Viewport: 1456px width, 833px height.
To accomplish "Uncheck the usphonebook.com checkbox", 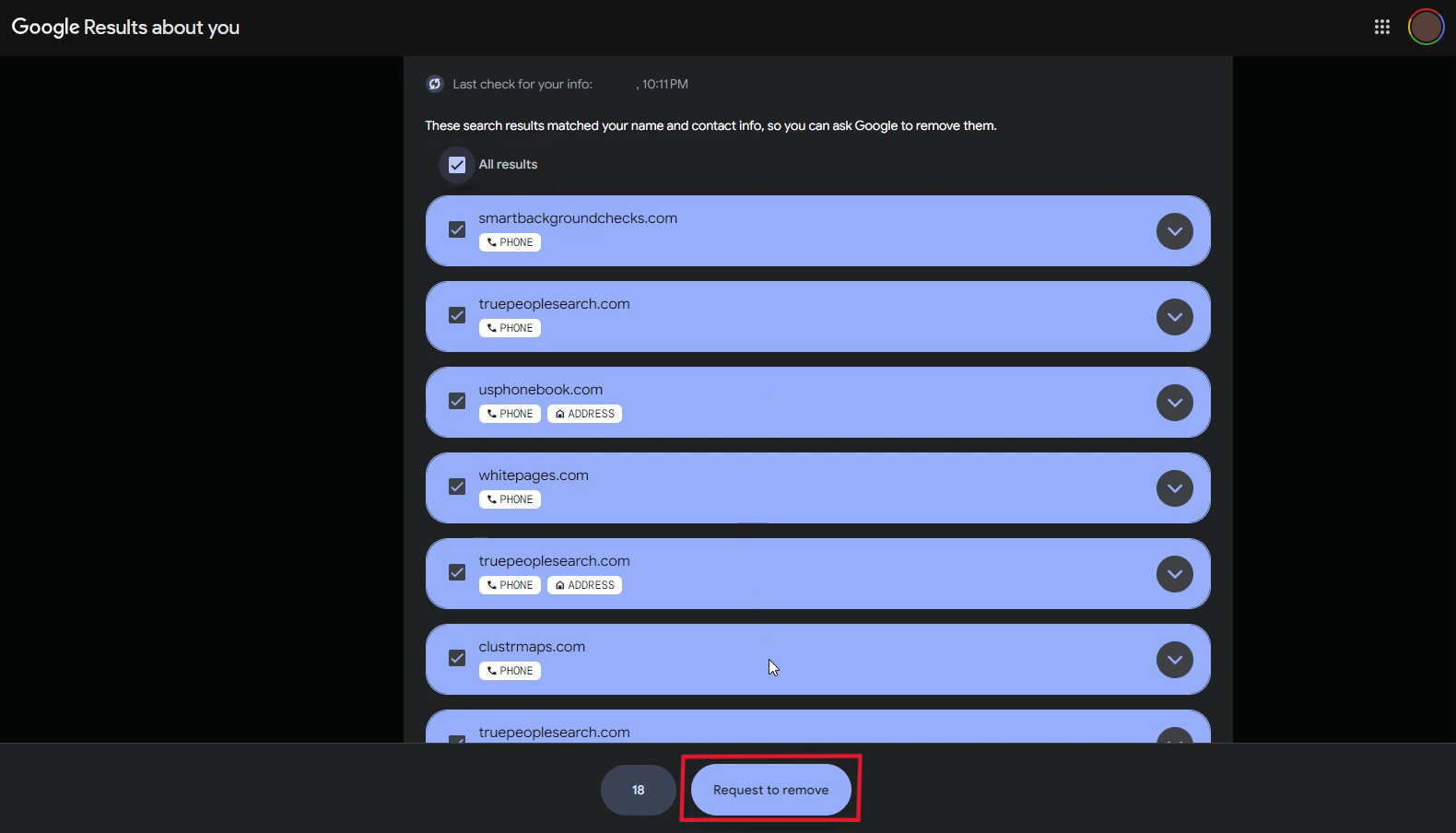I will click(x=457, y=401).
